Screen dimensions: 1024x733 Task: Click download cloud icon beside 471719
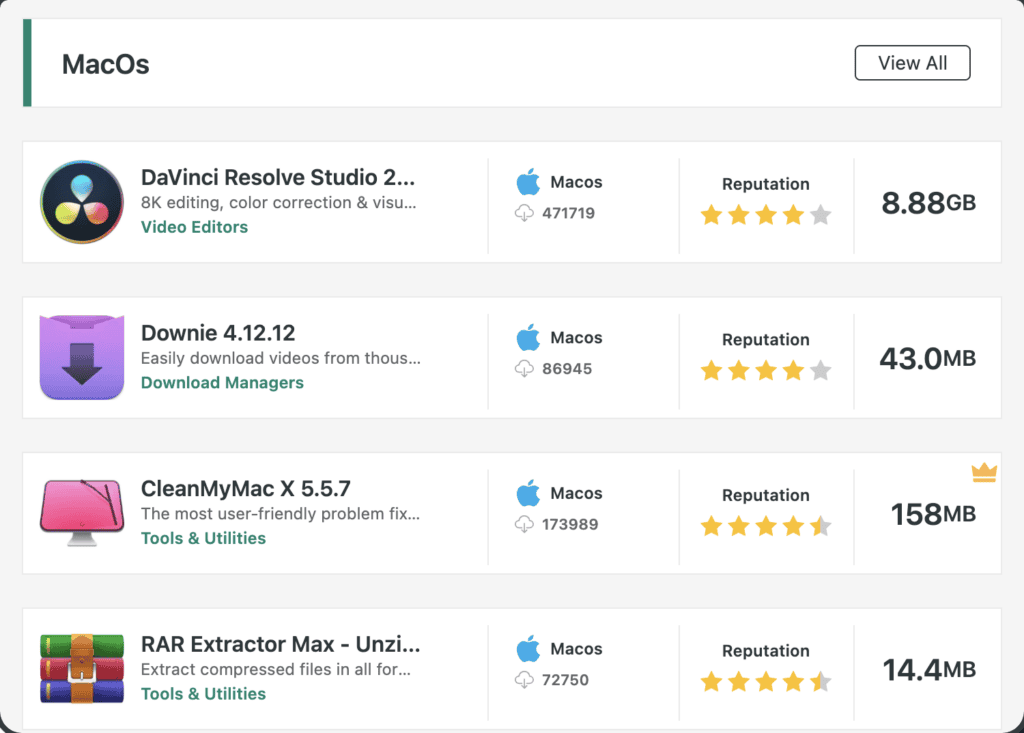coord(524,213)
